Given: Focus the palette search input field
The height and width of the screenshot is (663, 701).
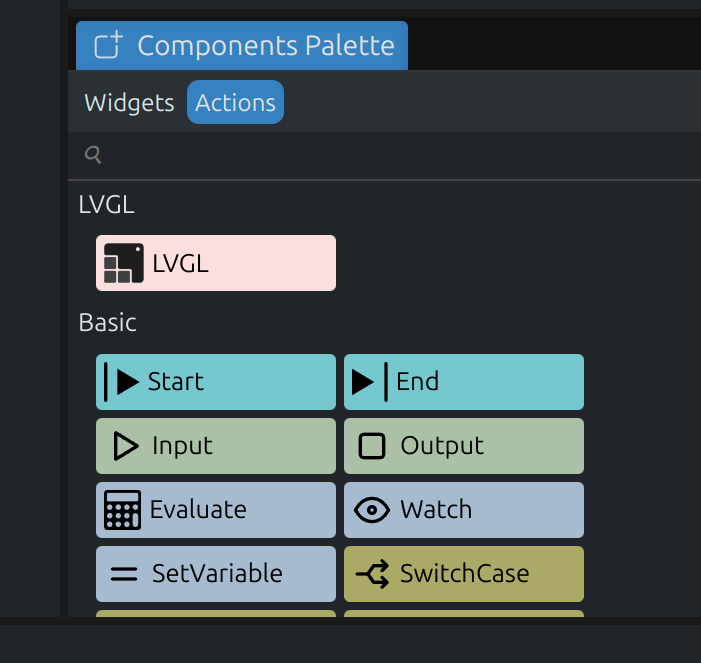Looking at the screenshot, I should point(390,154).
